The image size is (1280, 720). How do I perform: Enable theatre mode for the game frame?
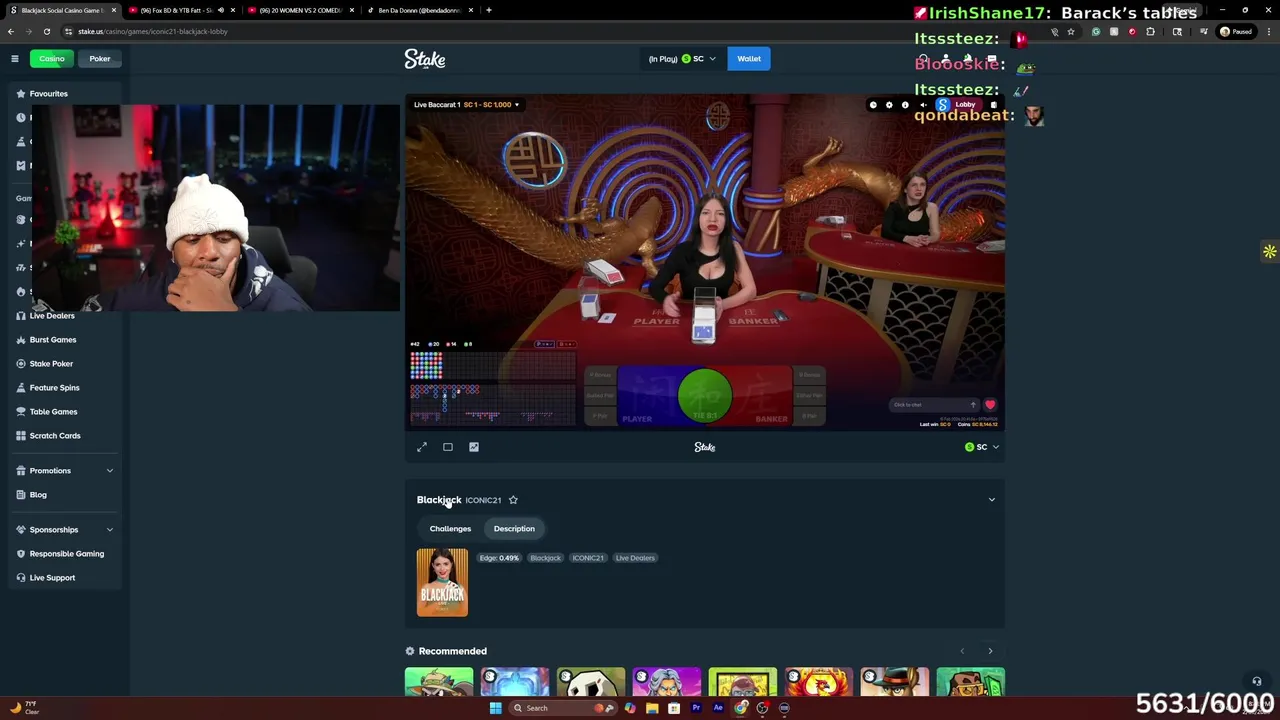point(448,447)
